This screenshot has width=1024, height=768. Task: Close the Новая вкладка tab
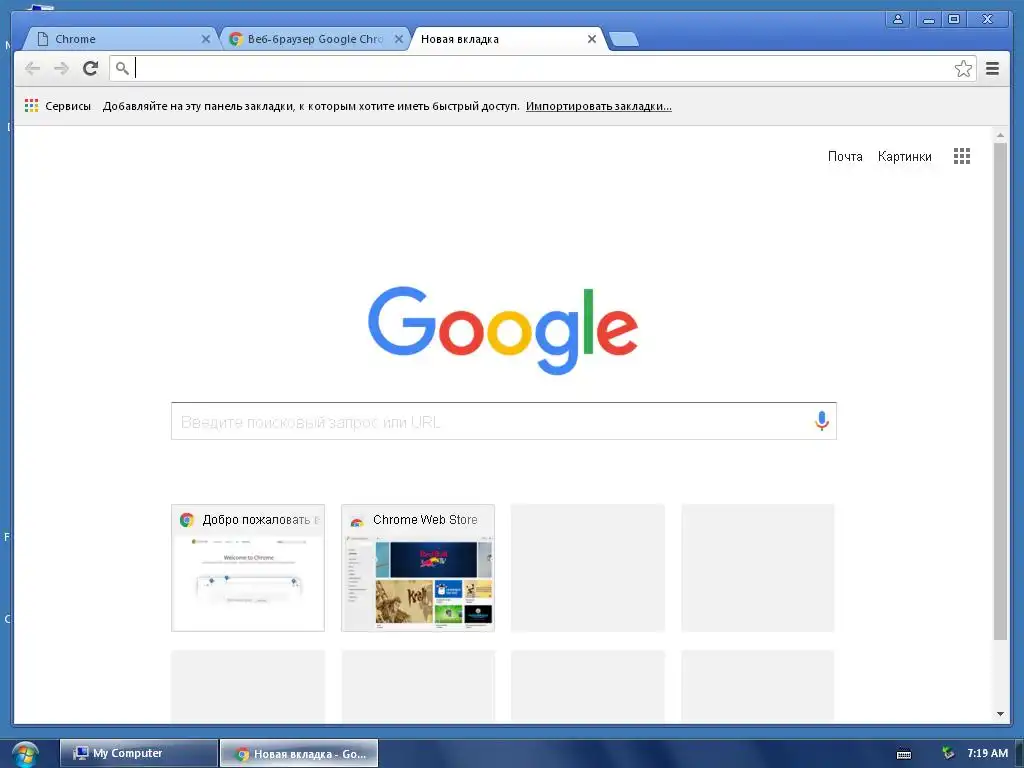[592, 39]
